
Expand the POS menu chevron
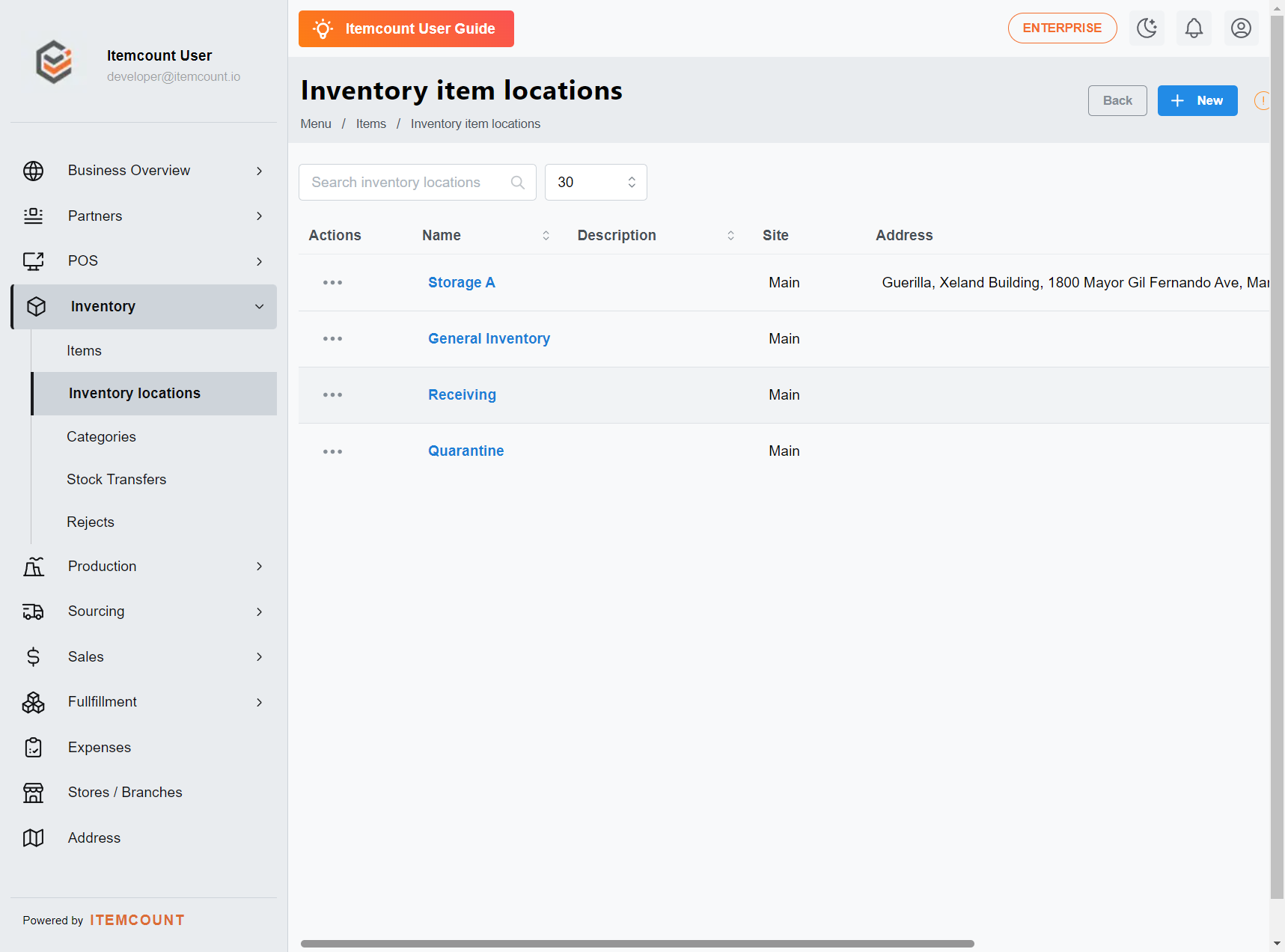pyautogui.click(x=259, y=261)
